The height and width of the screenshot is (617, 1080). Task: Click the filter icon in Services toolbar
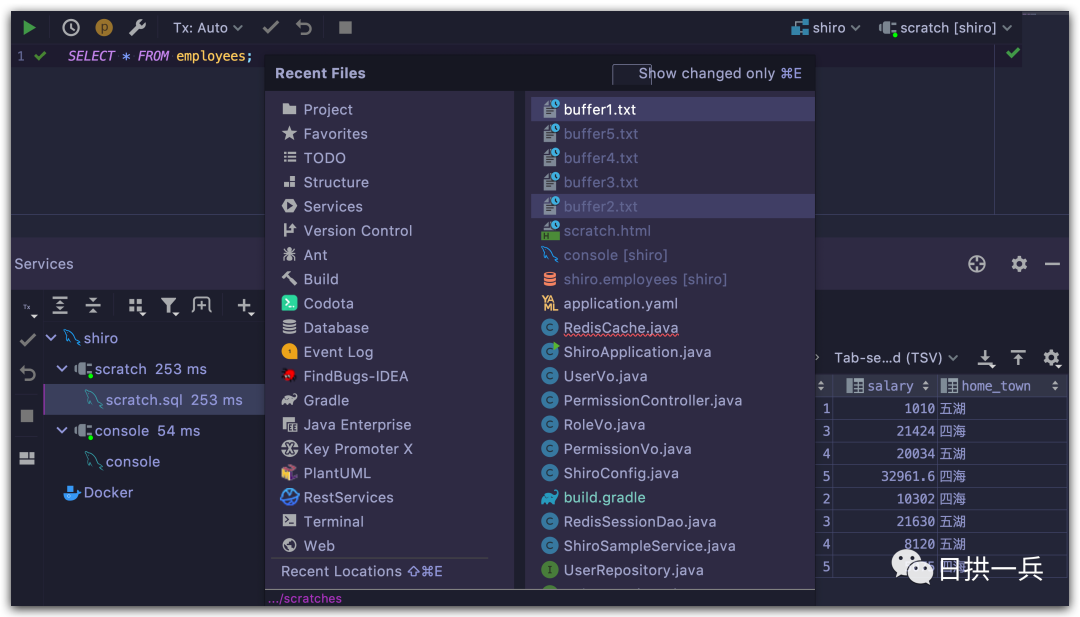[x=170, y=306]
